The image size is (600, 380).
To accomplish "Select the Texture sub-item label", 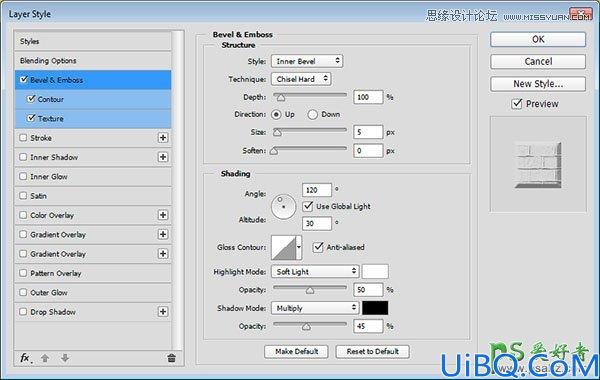I will (51, 119).
